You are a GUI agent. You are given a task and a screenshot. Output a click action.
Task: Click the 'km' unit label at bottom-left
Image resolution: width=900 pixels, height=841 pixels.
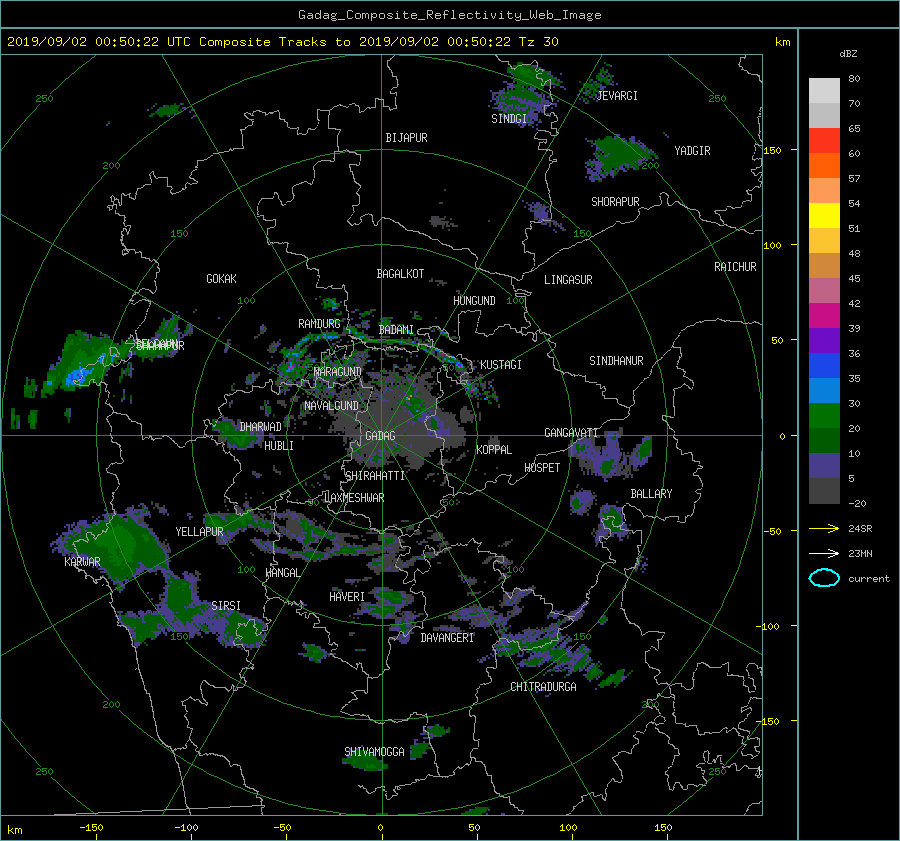(x=15, y=830)
